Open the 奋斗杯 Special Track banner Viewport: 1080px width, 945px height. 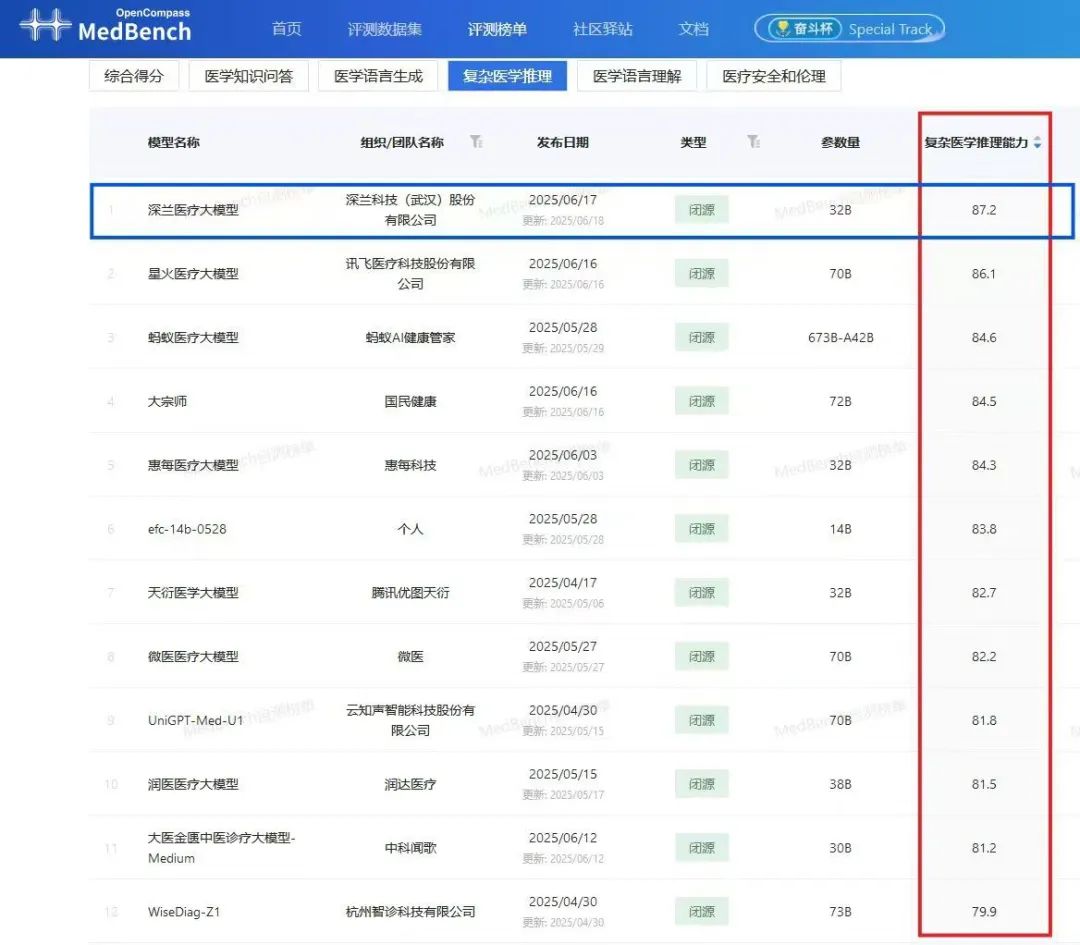[849, 29]
